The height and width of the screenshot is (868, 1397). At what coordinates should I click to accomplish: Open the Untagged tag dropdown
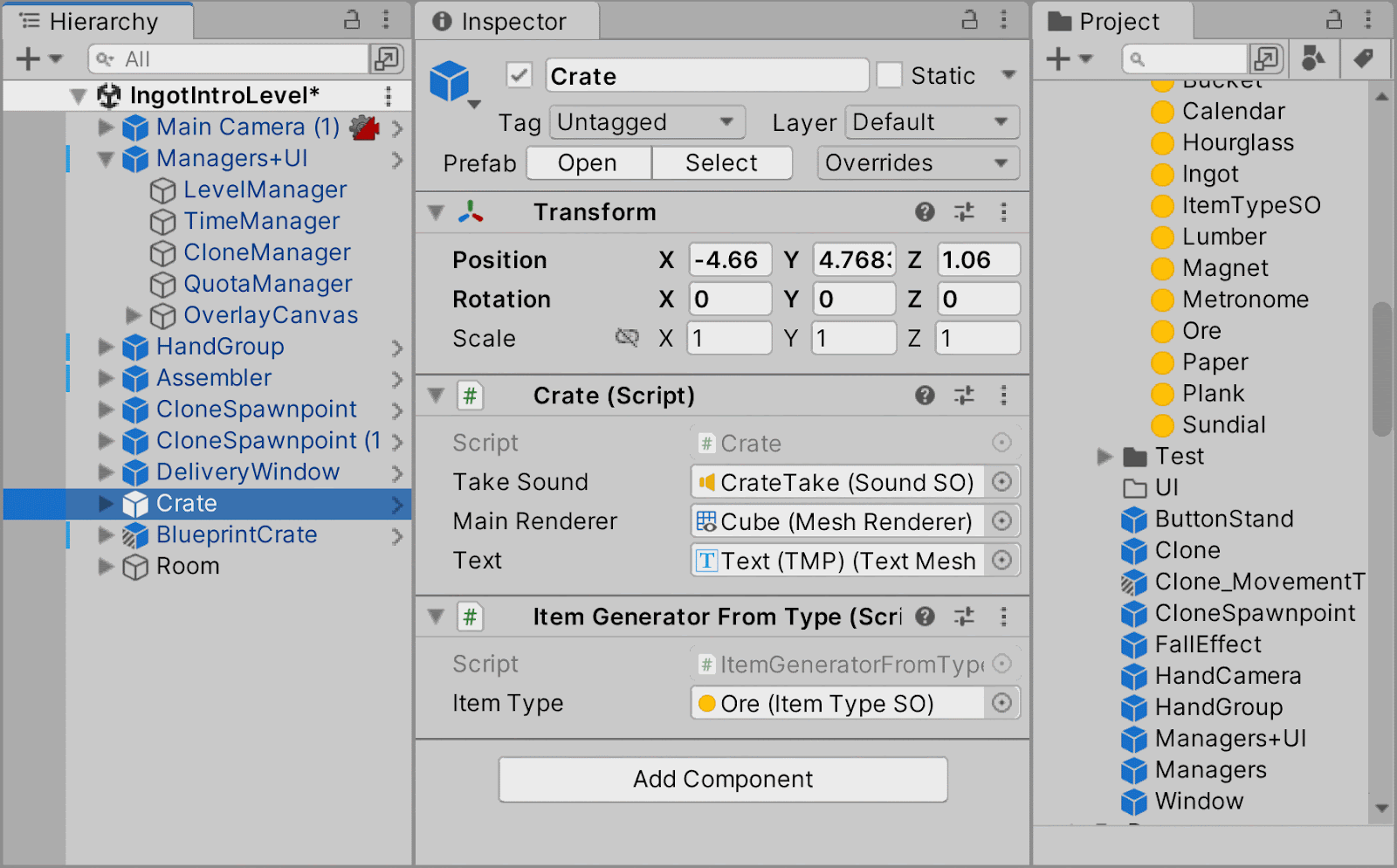tap(646, 122)
